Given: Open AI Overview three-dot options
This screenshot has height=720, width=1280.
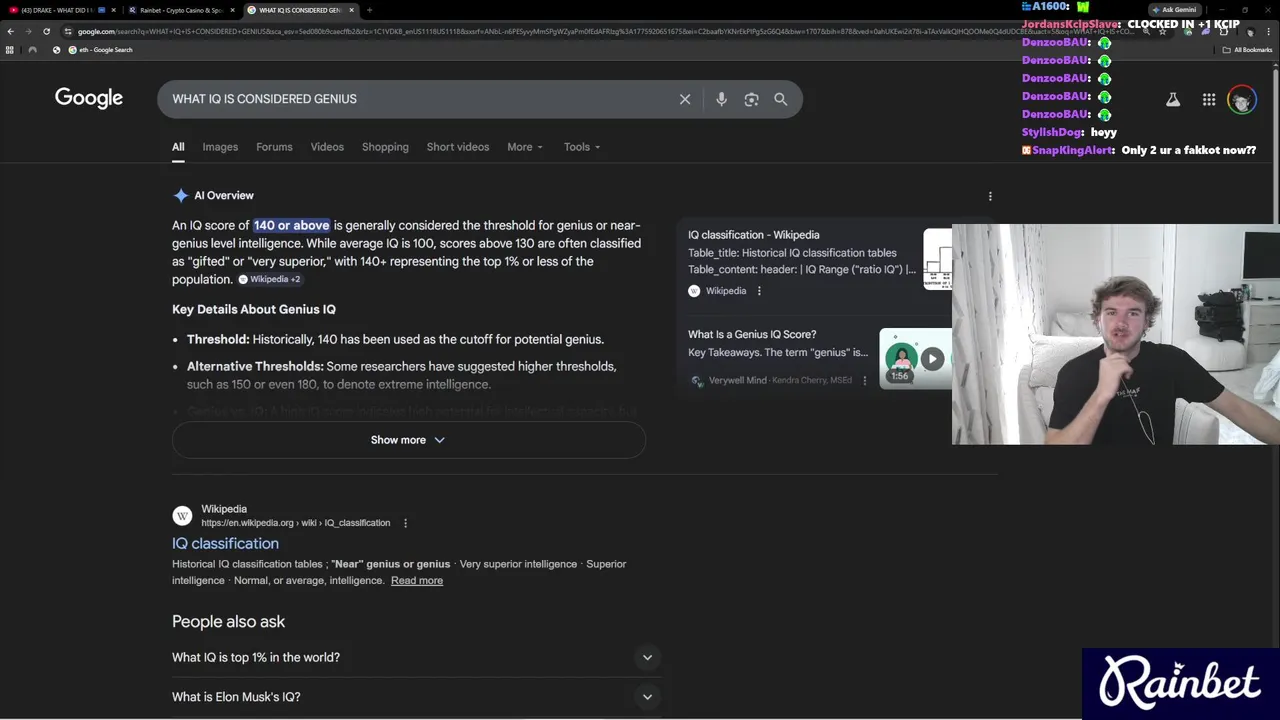Looking at the screenshot, I should pos(990,196).
